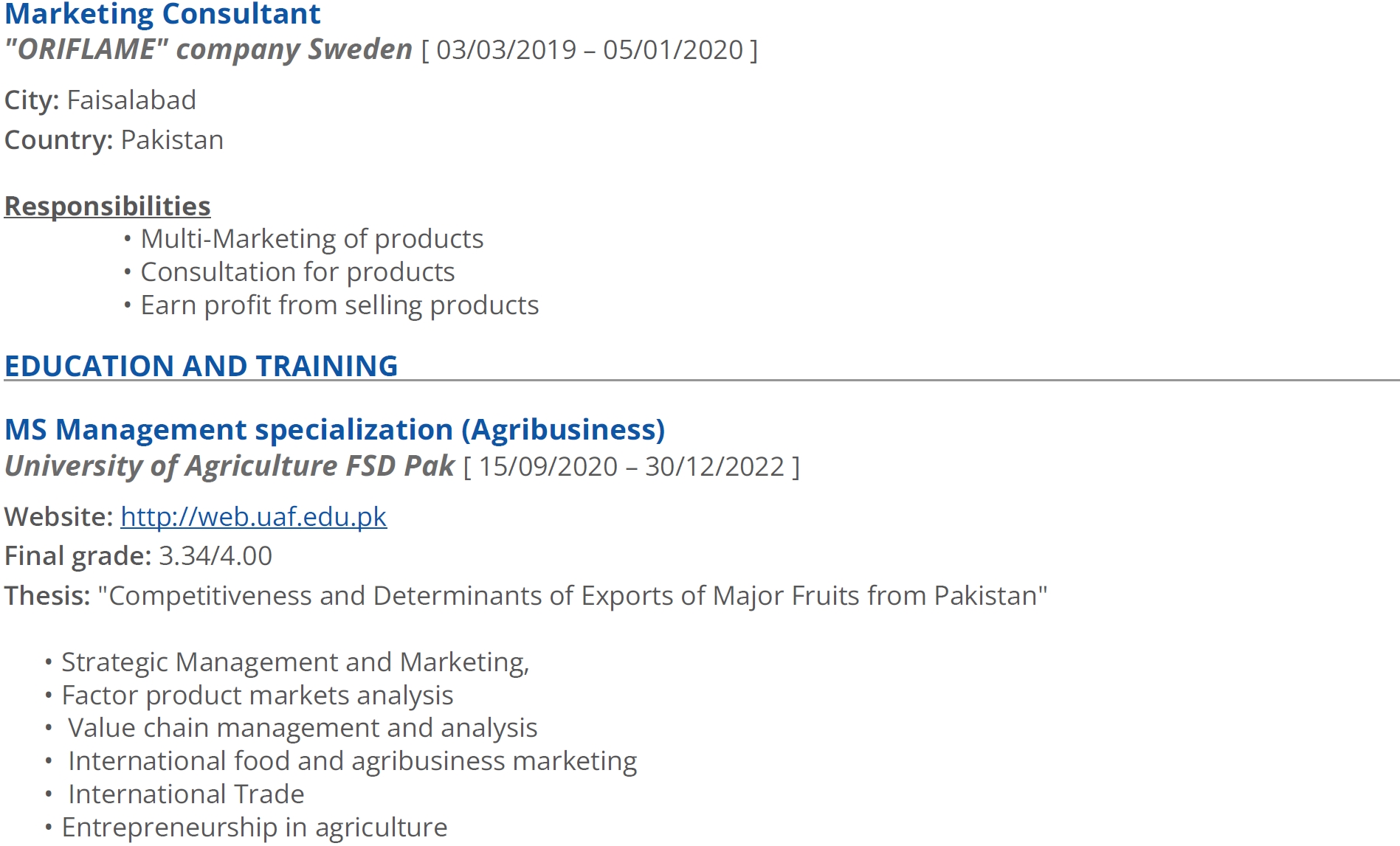The height and width of the screenshot is (846, 1400).
Task: Open the web.uaf.edu.pk website link
Action: point(253,517)
